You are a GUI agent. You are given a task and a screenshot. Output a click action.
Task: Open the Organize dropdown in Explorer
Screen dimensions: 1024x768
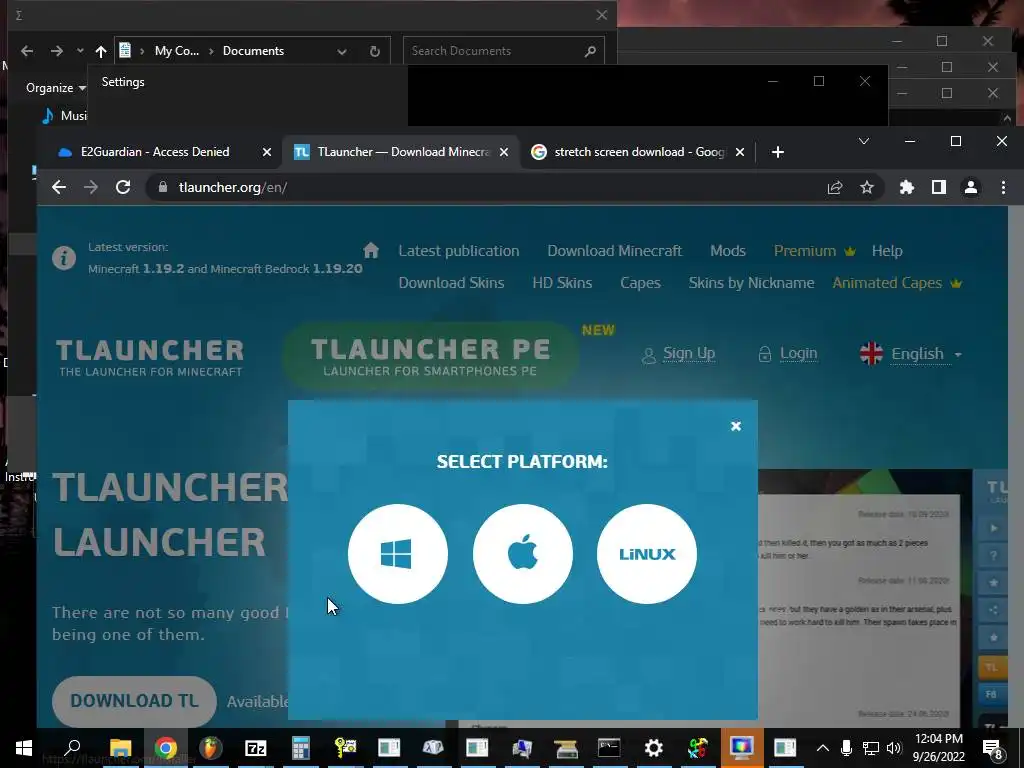tap(56, 88)
